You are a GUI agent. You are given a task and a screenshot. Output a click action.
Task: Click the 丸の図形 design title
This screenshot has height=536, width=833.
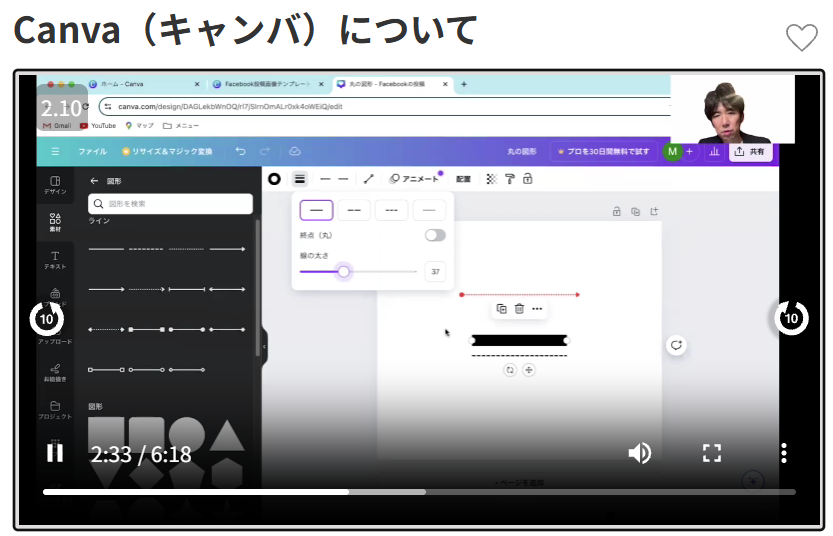(x=521, y=151)
